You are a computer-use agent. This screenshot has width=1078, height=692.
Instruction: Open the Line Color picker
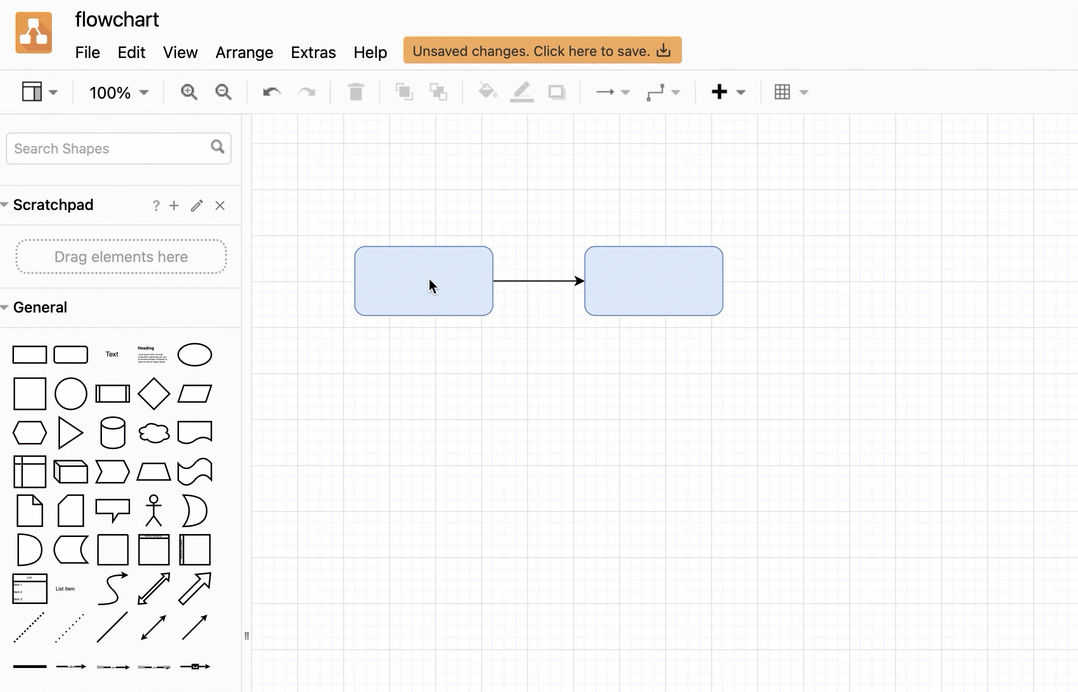click(521, 91)
